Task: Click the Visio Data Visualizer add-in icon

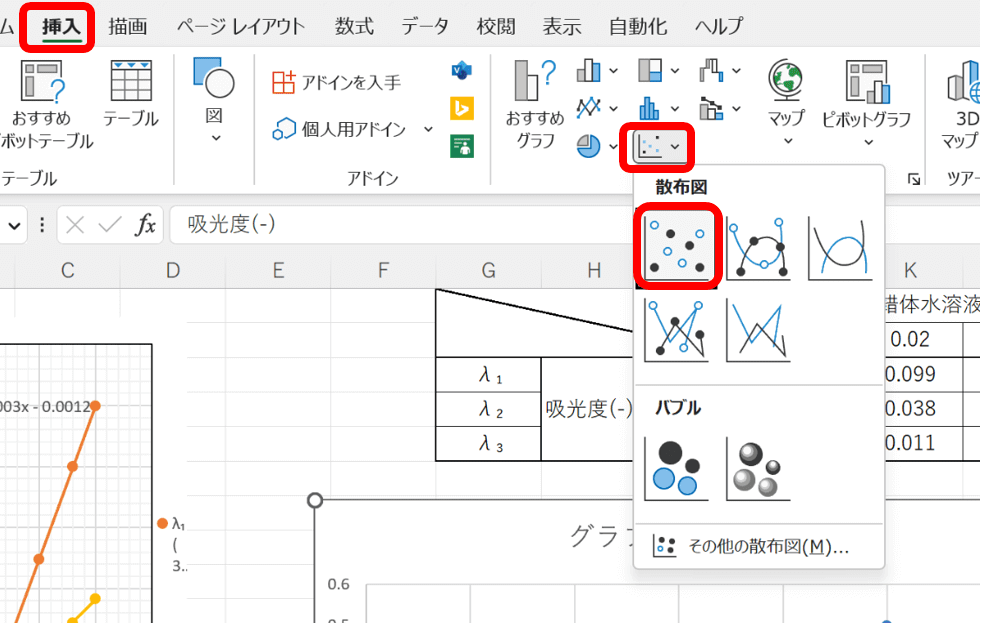Action: point(462,70)
